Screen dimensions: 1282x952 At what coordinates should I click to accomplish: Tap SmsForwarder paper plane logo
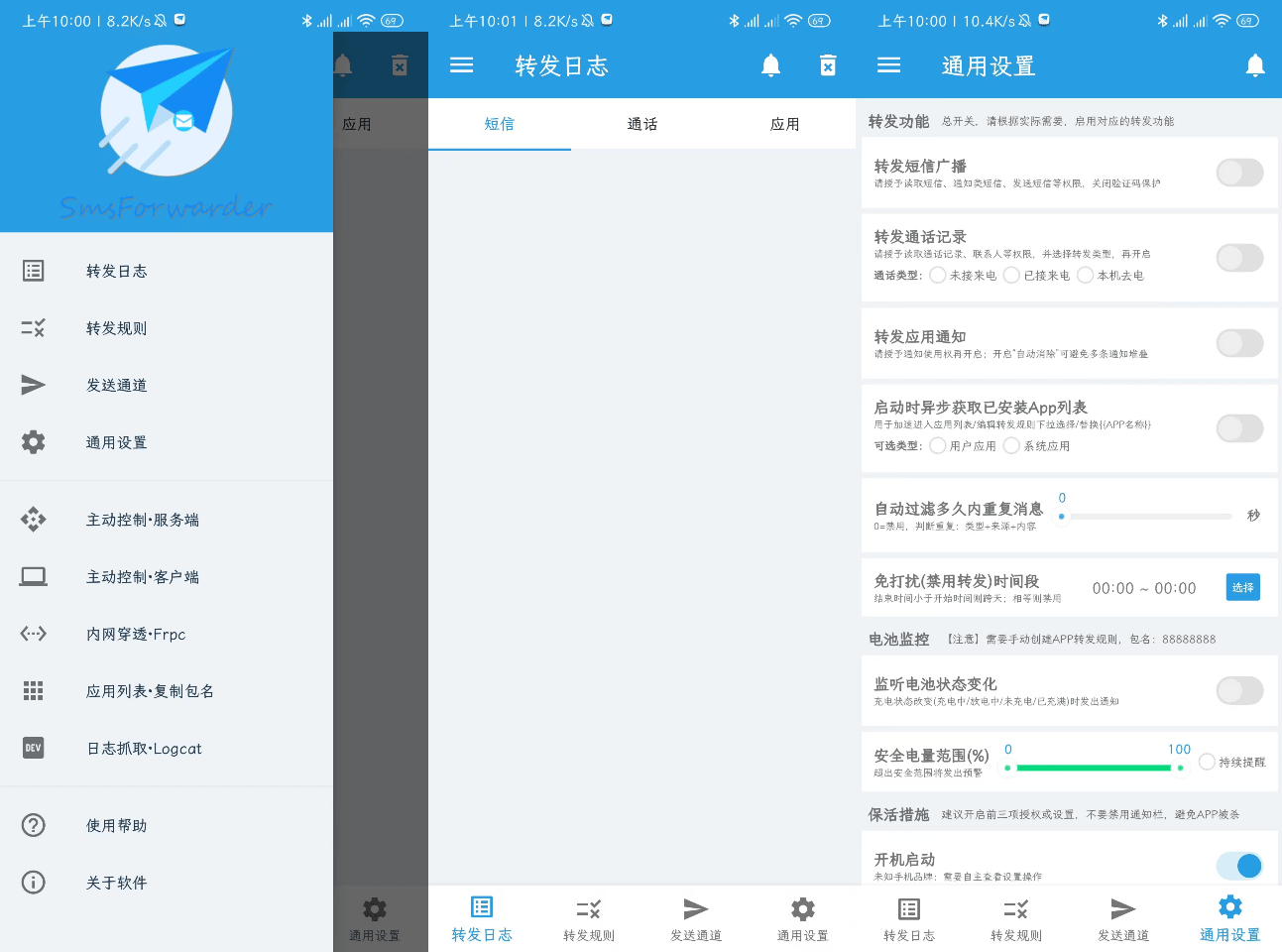167,113
